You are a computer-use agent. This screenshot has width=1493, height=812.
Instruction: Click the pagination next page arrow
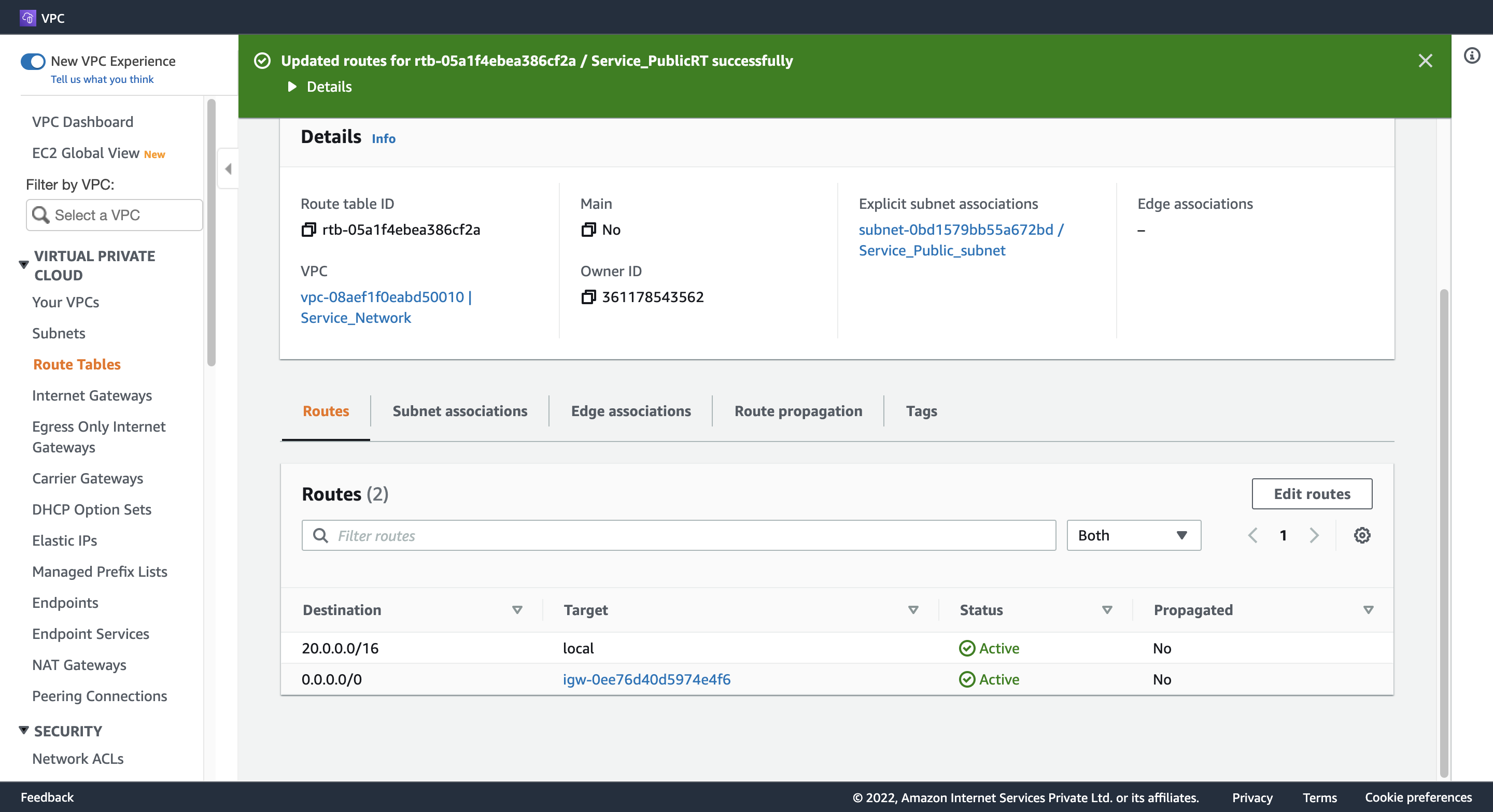(x=1313, y=535)
